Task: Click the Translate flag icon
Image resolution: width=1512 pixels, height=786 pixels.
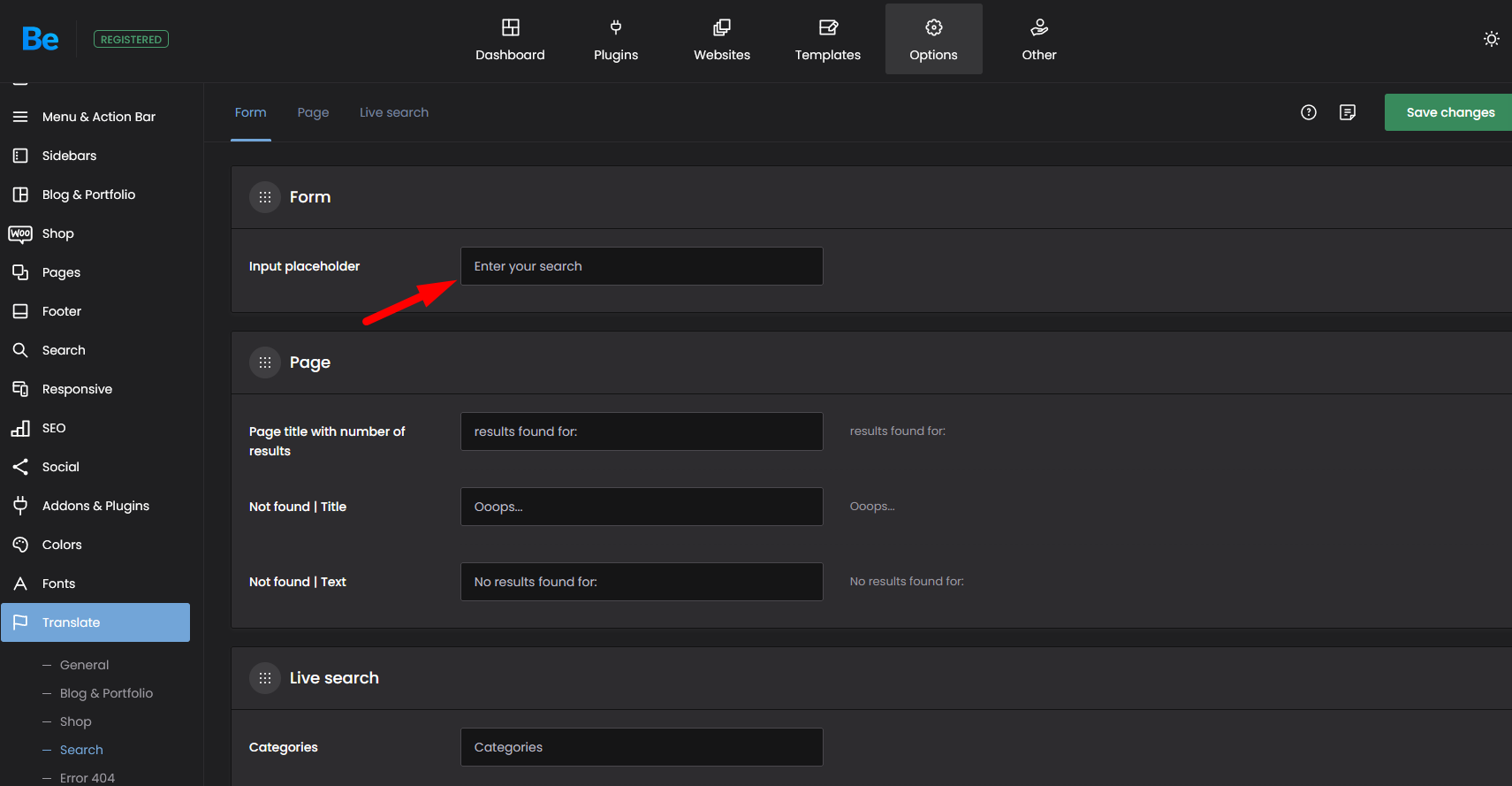Action: click(x=20, y=622)
